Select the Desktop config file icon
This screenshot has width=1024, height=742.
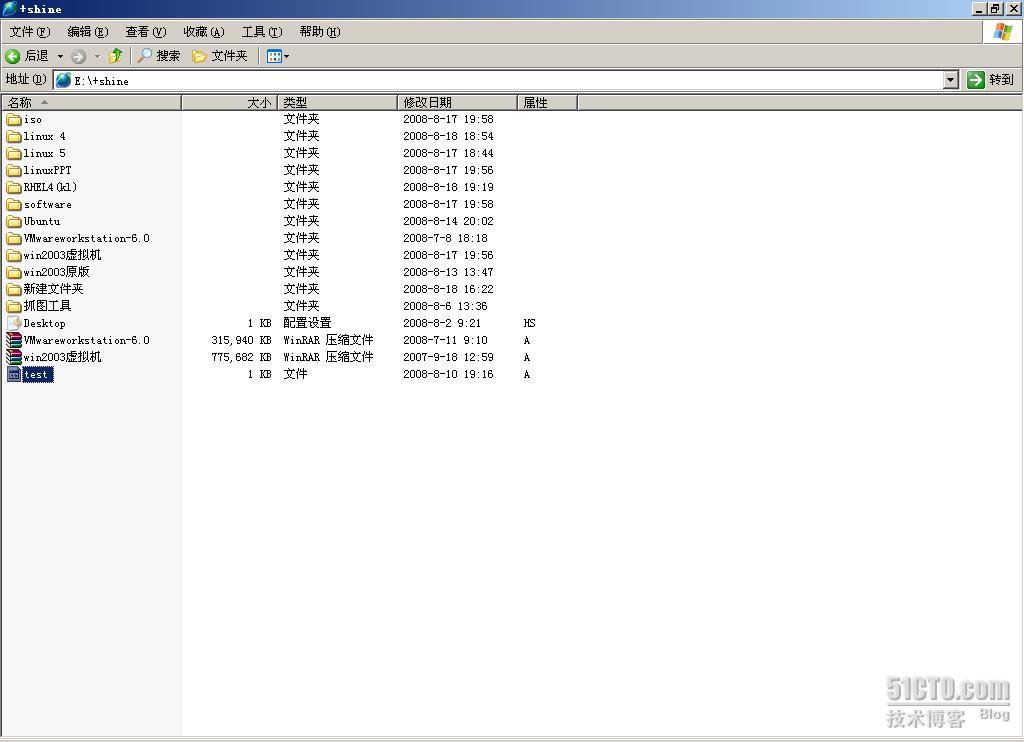coord(14,323)
